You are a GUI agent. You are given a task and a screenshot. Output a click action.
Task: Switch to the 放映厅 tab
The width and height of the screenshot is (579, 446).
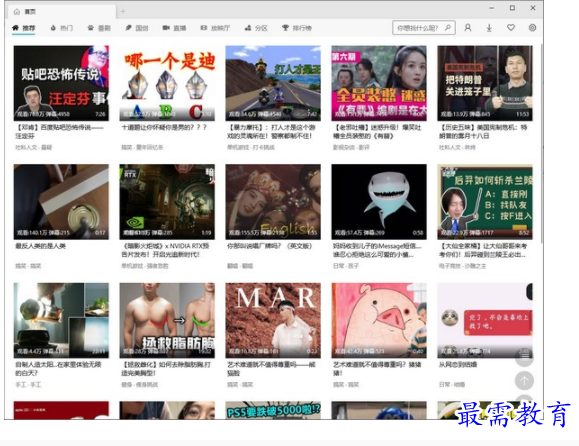click(x=215, y=28)
